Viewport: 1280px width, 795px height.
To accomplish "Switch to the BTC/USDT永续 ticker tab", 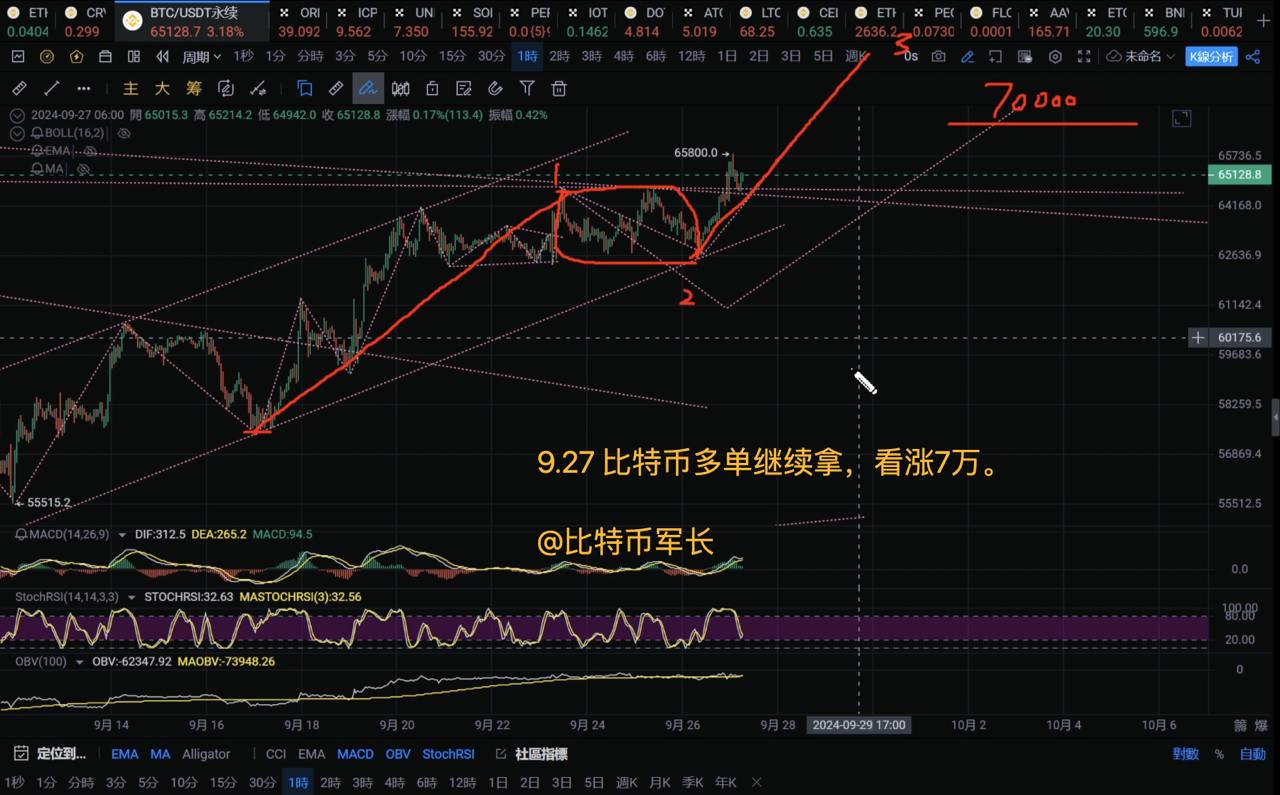I will point(193,21).
